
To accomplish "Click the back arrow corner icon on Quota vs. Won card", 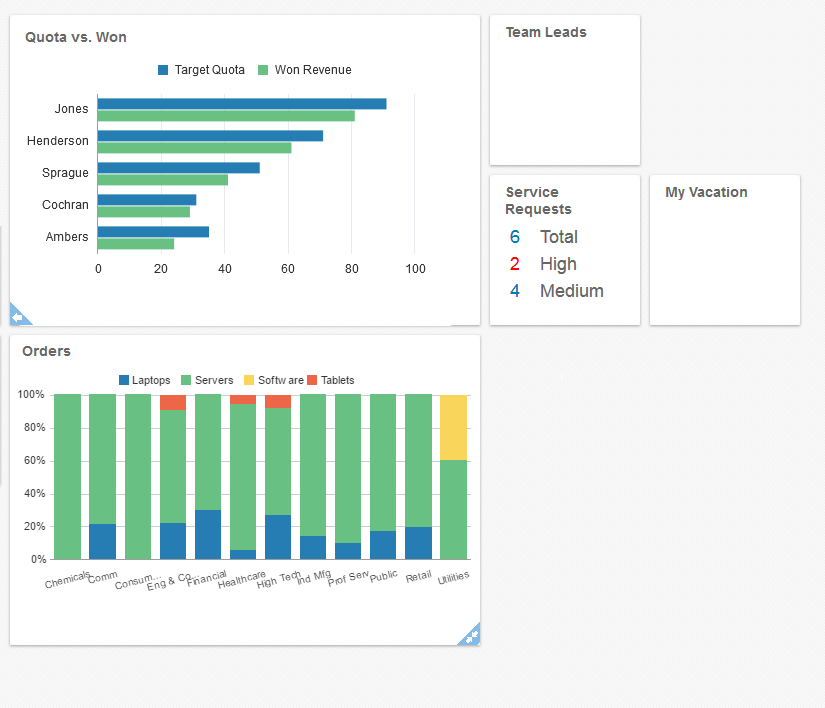I will 18,316.
